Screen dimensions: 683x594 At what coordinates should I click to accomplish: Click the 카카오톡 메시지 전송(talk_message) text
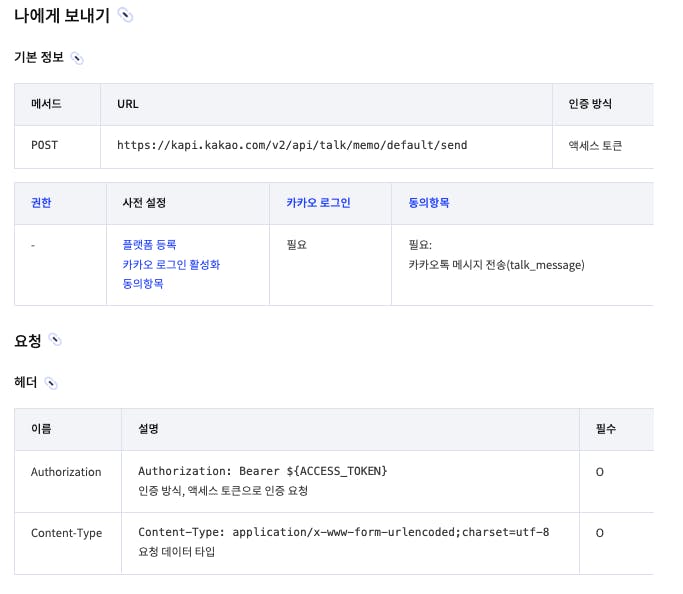coord(496,265)
